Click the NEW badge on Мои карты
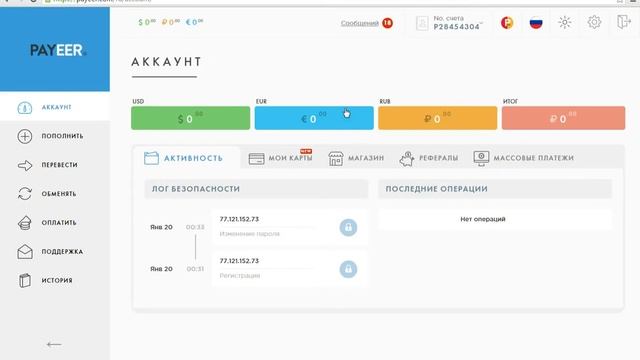The width and height of the screenshot is (640, 360). click(x=306, y=151)
